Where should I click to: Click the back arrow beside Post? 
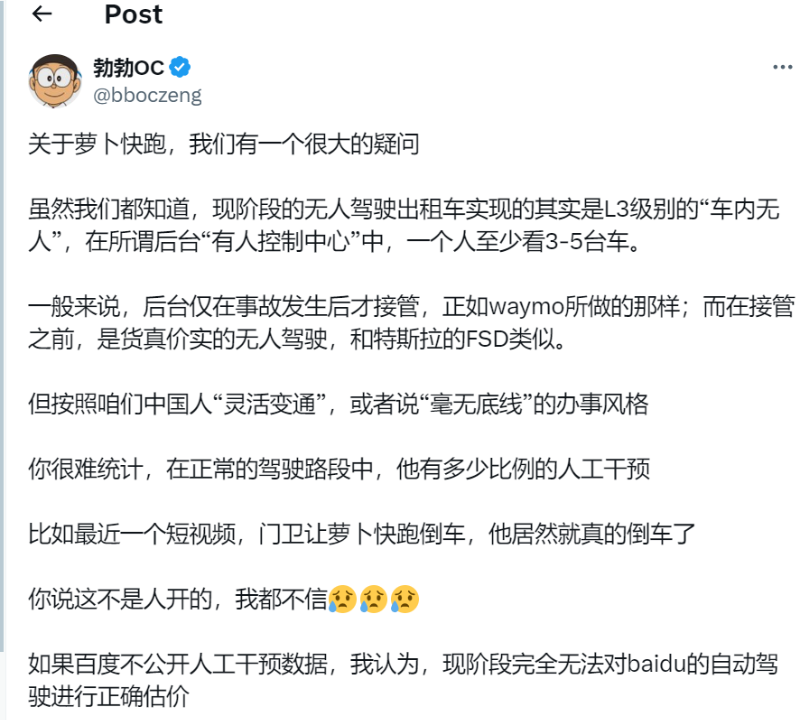(43, 16)
